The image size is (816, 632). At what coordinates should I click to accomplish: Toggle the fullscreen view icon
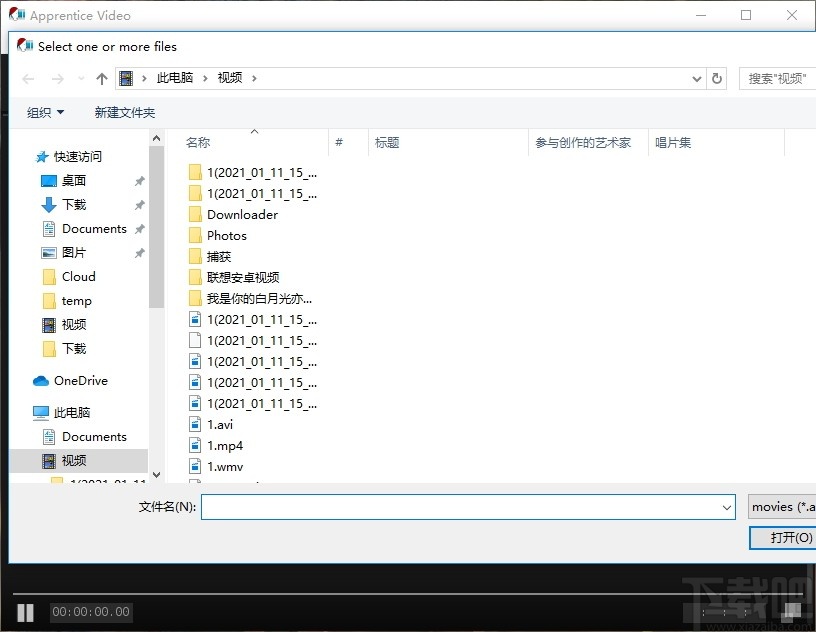(x=793, y=612)
